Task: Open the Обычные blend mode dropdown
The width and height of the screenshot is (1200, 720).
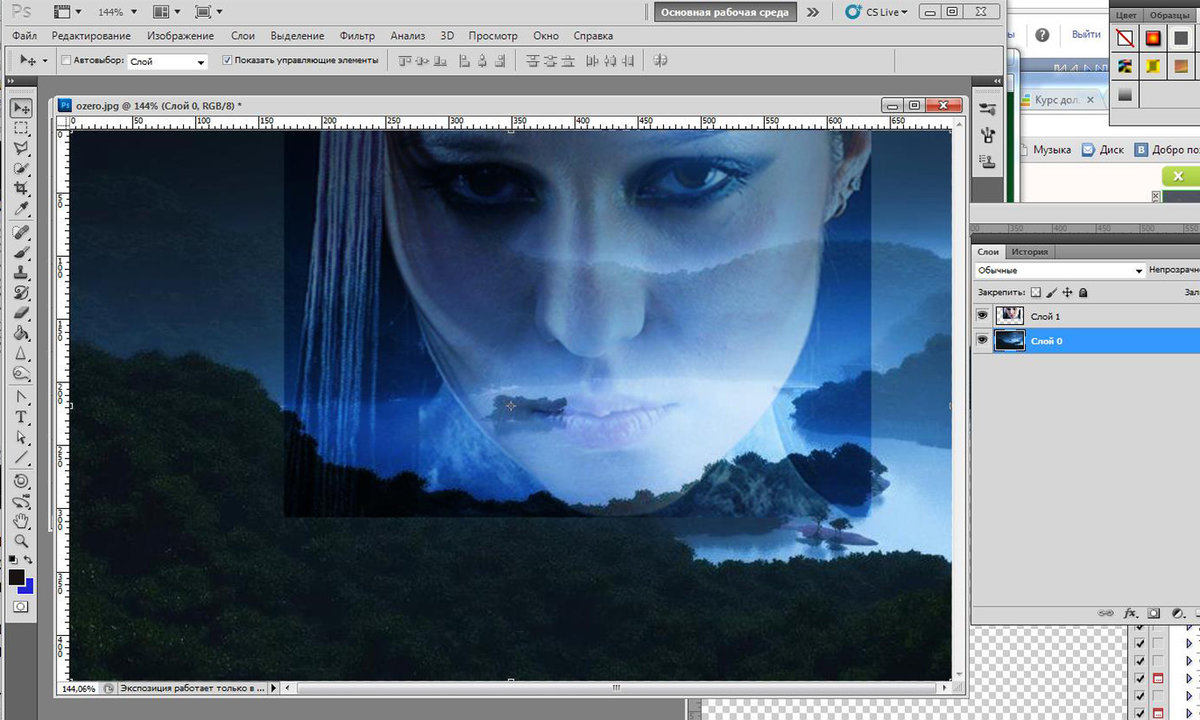Action: [1060, 271]
